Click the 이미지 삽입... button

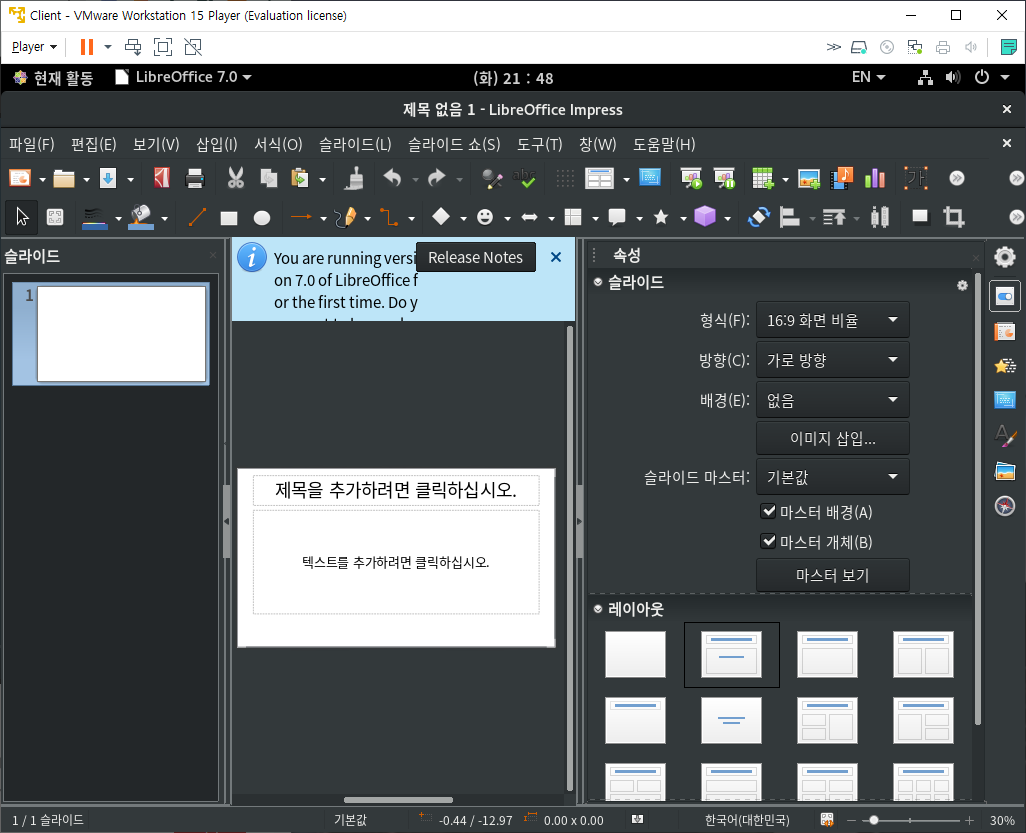832,438
